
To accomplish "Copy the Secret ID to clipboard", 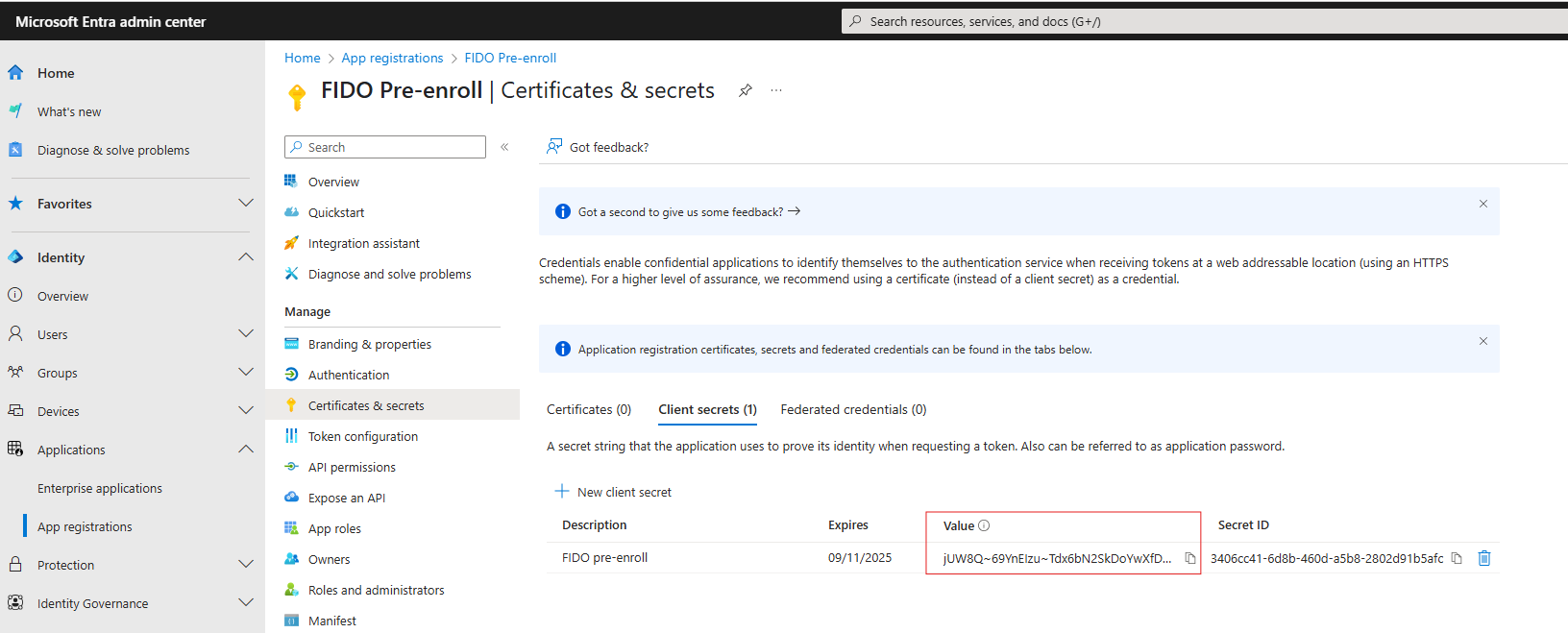I will (x=1457, y=558).
